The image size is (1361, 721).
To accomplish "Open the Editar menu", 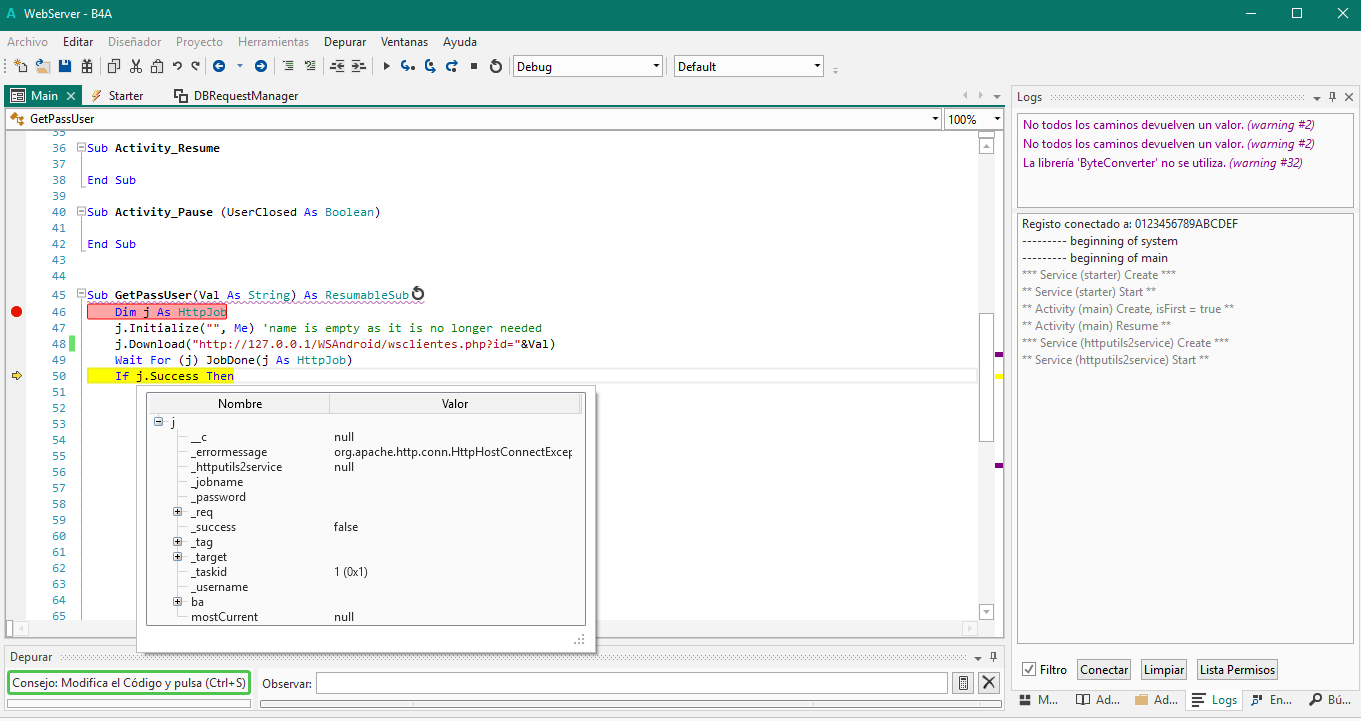I will coord(78,42).
